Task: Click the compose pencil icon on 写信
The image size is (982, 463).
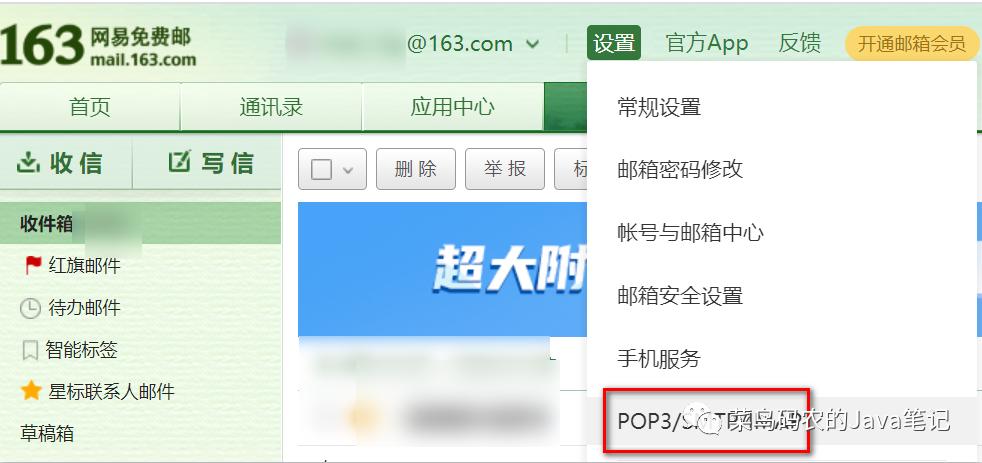Action: pyautogui.click(x=178, y=162)
